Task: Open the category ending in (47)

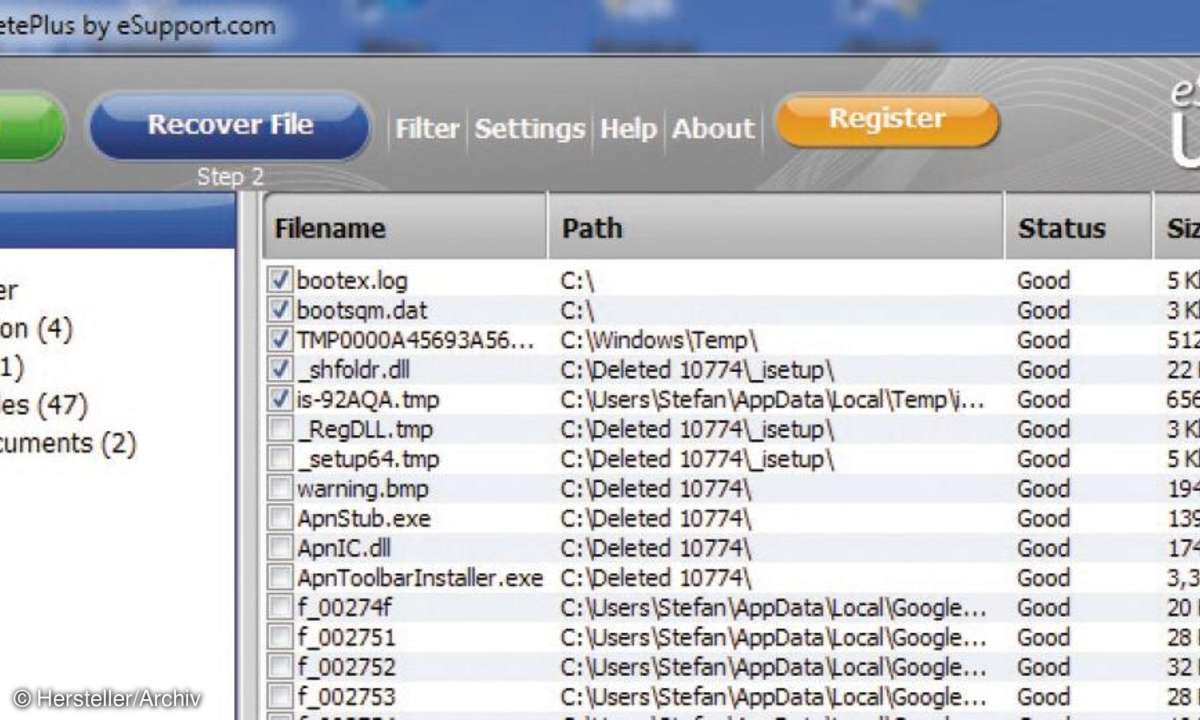Action: [x=44, y=405]
